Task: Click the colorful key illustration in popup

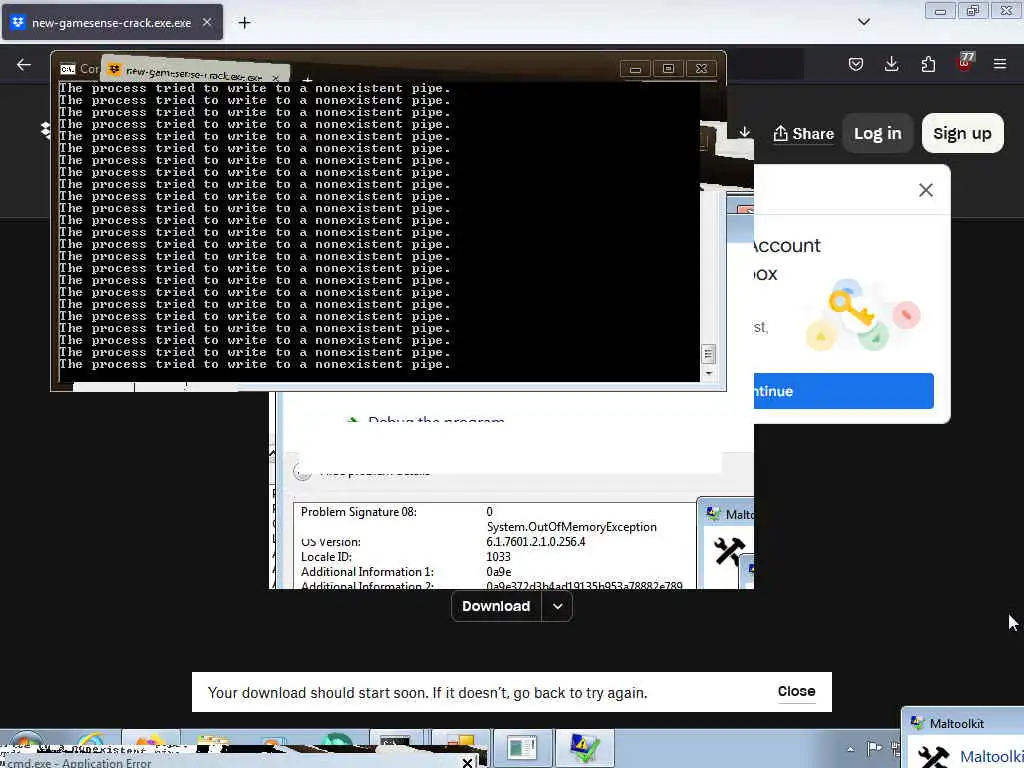Action: 863,315
